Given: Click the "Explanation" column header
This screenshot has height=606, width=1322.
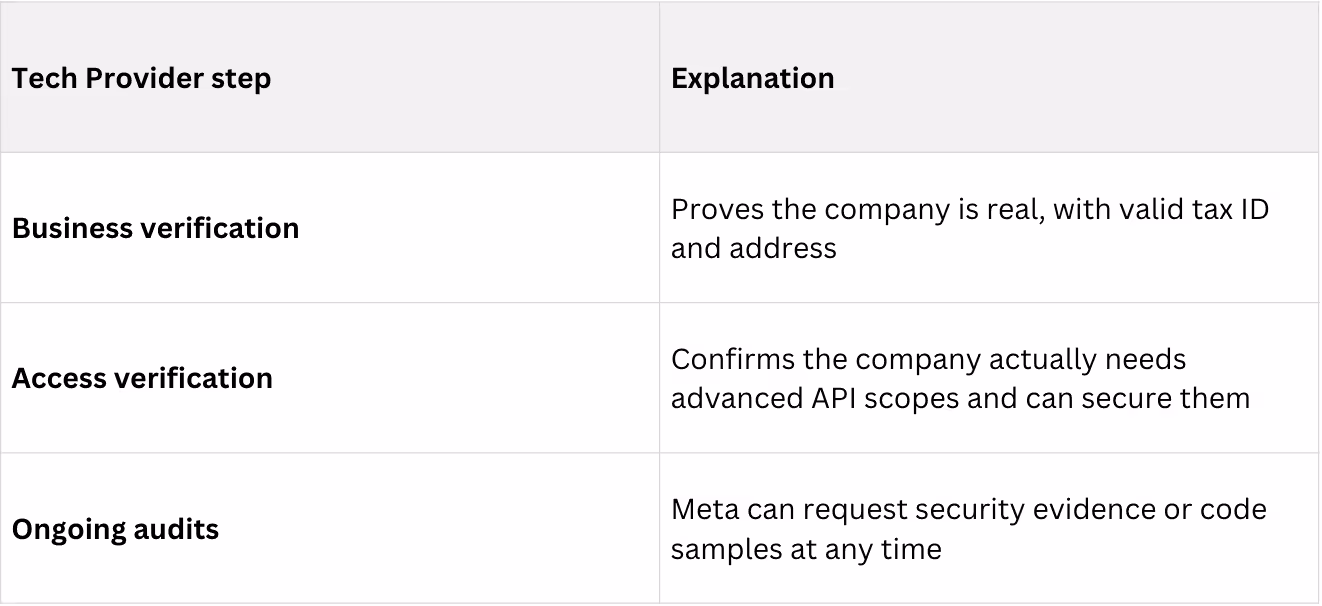Looking at the screenshot, I should pos(752,79).
